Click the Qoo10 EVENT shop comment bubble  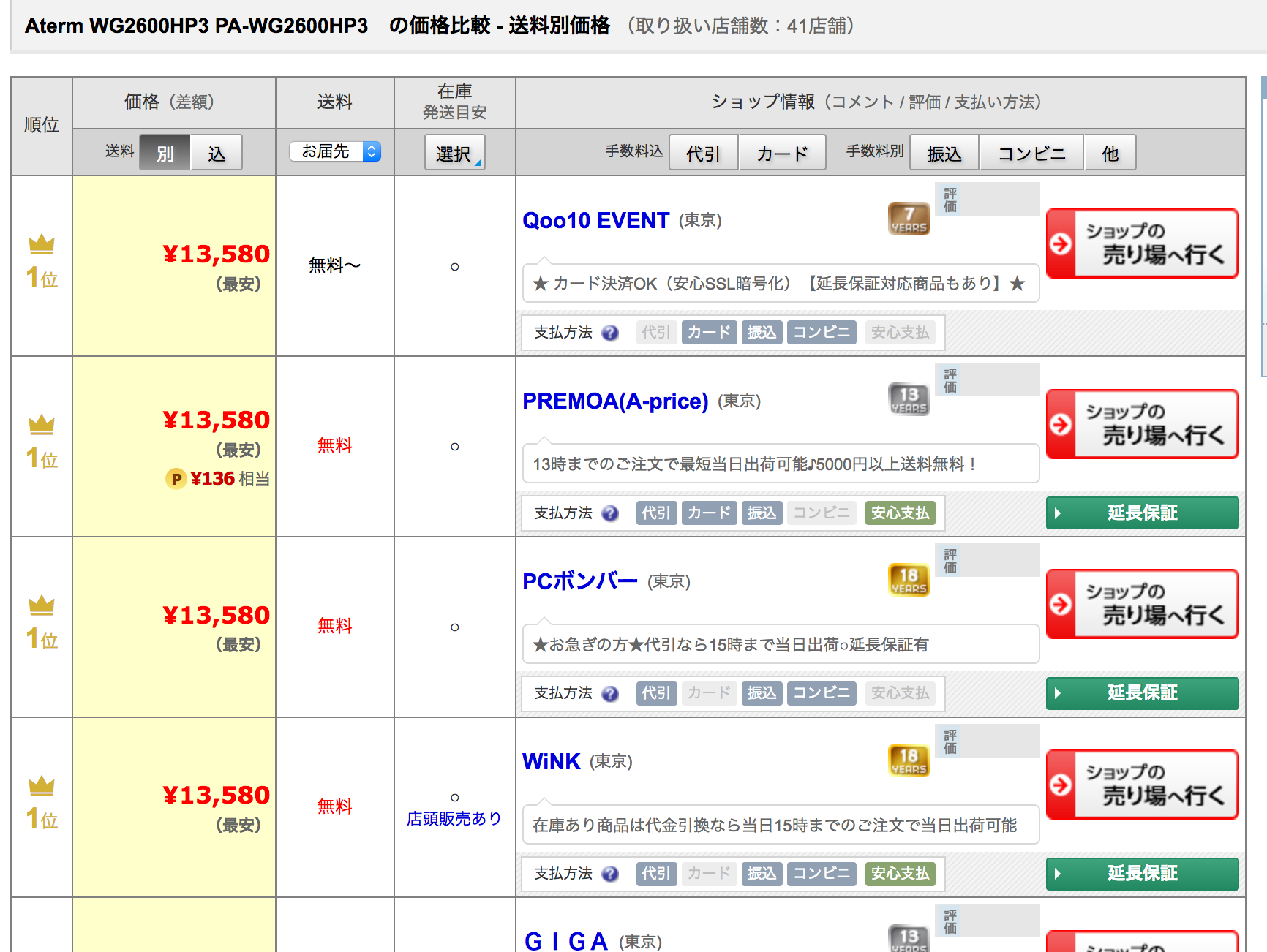[781, 283]
